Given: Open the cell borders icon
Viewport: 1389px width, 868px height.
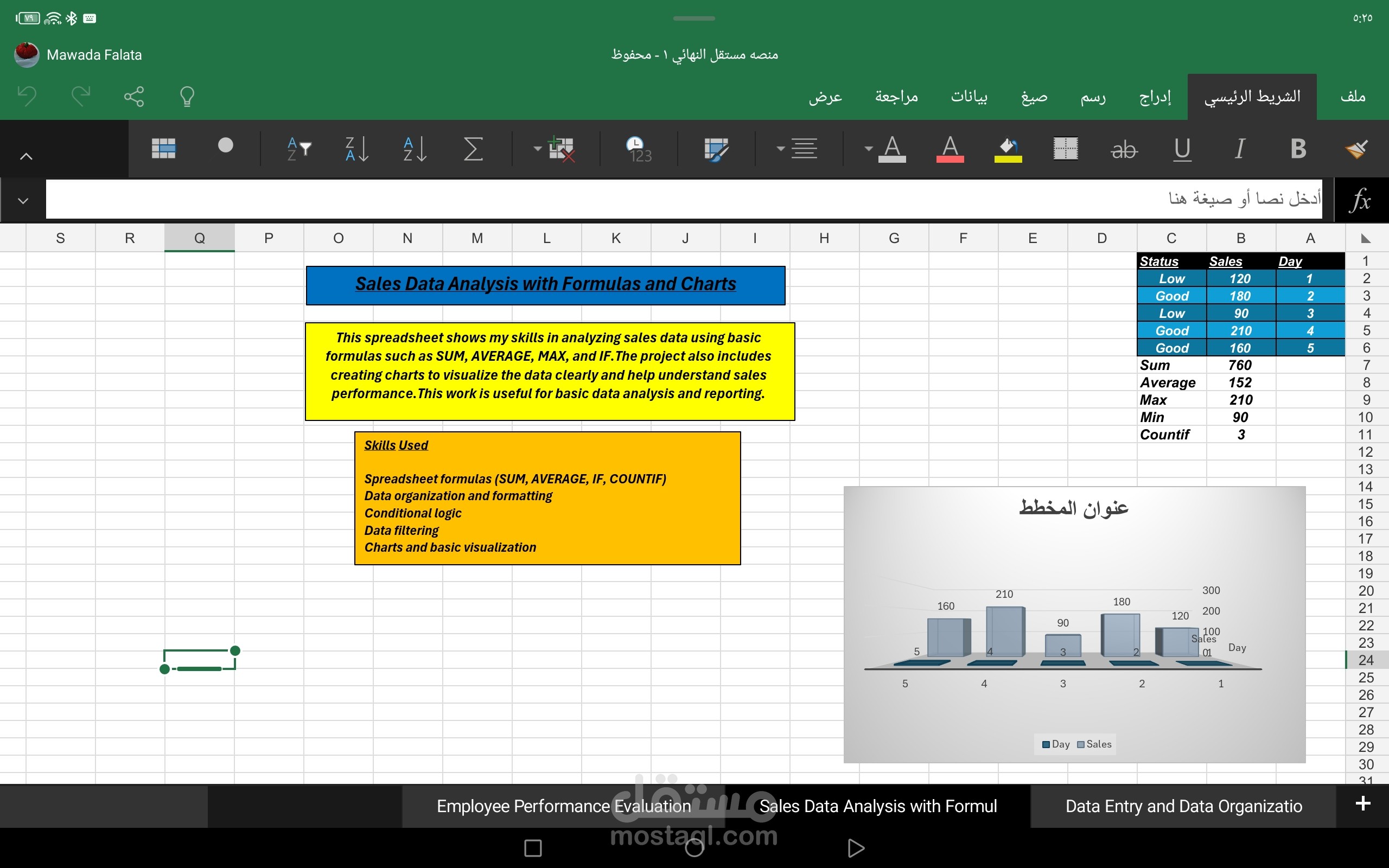Looking at the screenshot, I should (1065, 149).
